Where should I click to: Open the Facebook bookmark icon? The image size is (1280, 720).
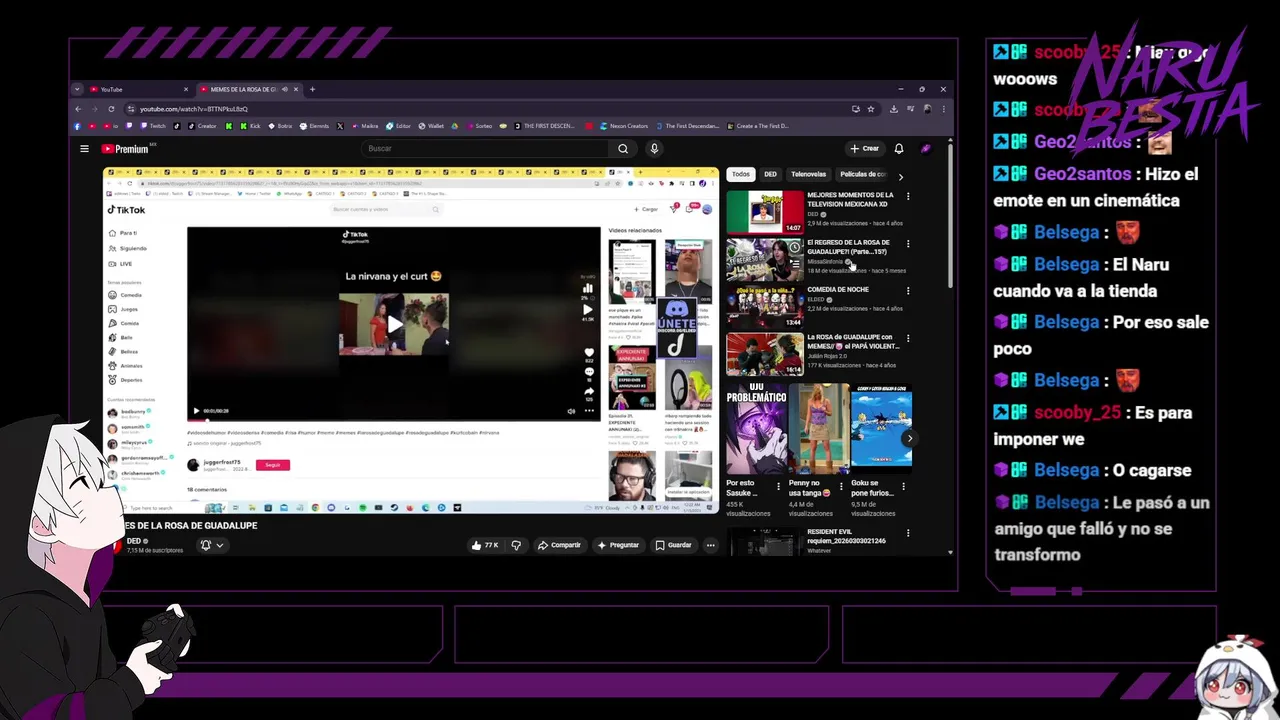point(78,126)
